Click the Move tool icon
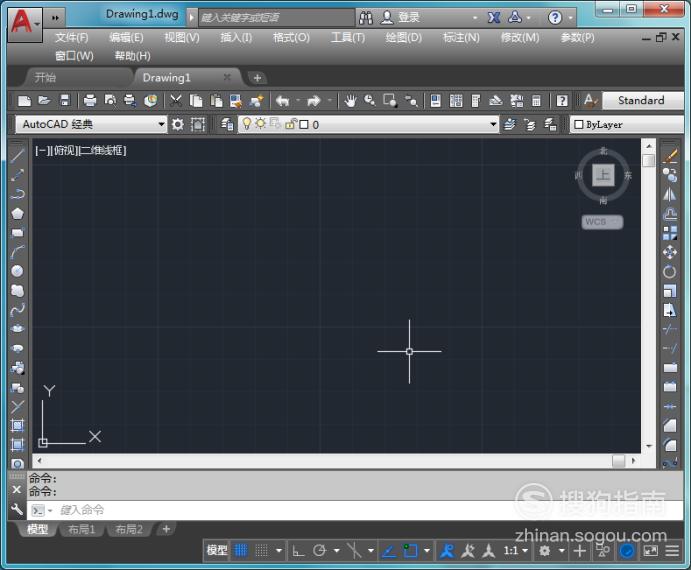The height and width of the screenshot is (570, 691). (670, 252)
